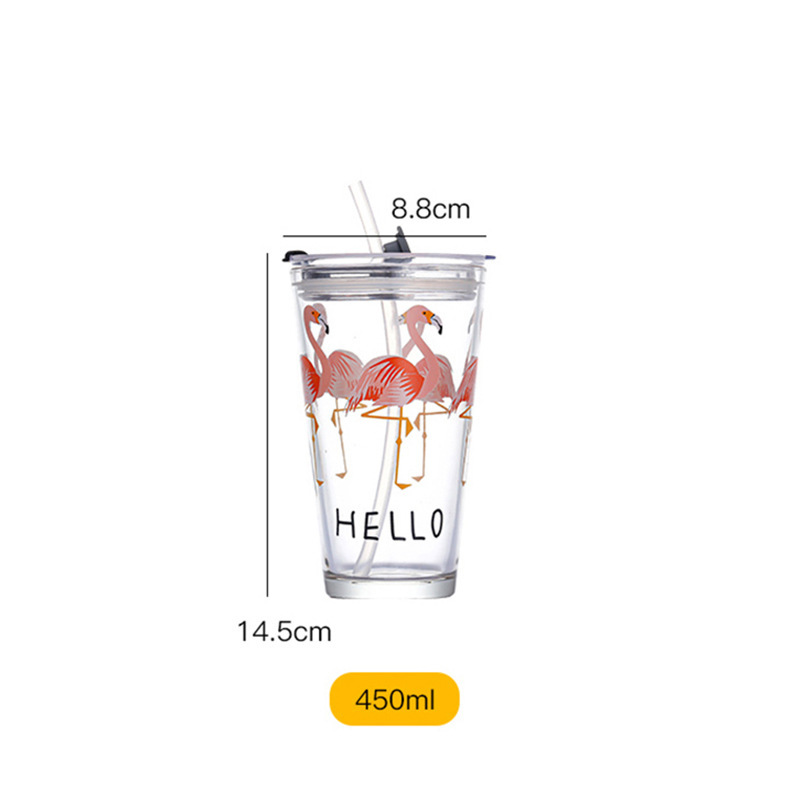Click the letter O in HELLO
The height and width of the screenshot is (800, 800).
tap(436, 523)
